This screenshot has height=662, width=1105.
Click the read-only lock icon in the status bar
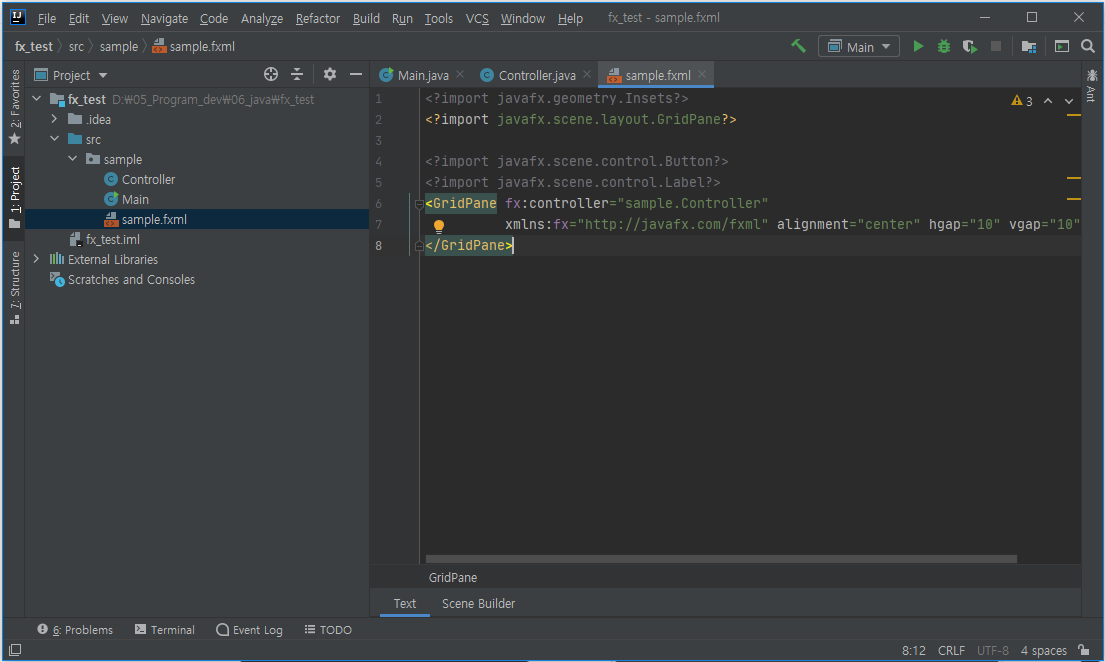[x=1084, y=650]
